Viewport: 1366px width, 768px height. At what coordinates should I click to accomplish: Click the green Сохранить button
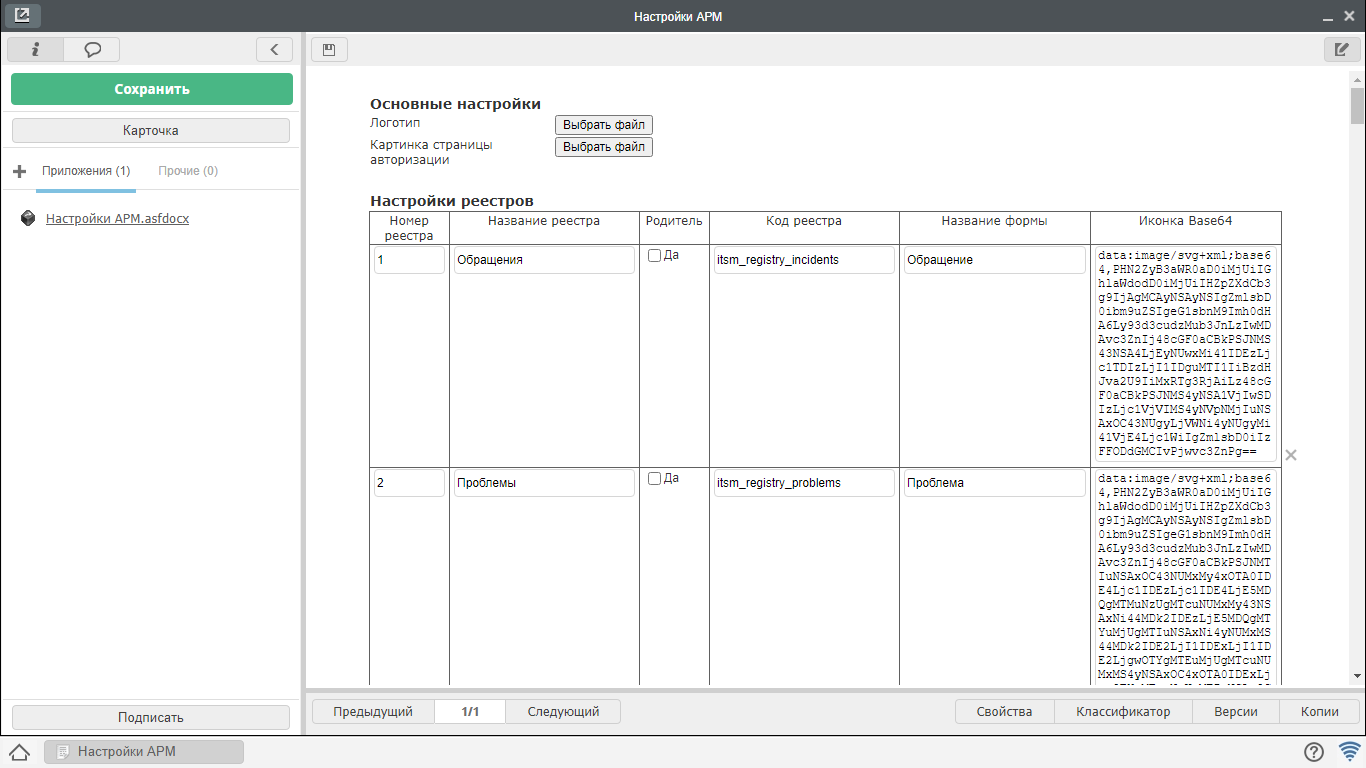[x=152, y=89]
